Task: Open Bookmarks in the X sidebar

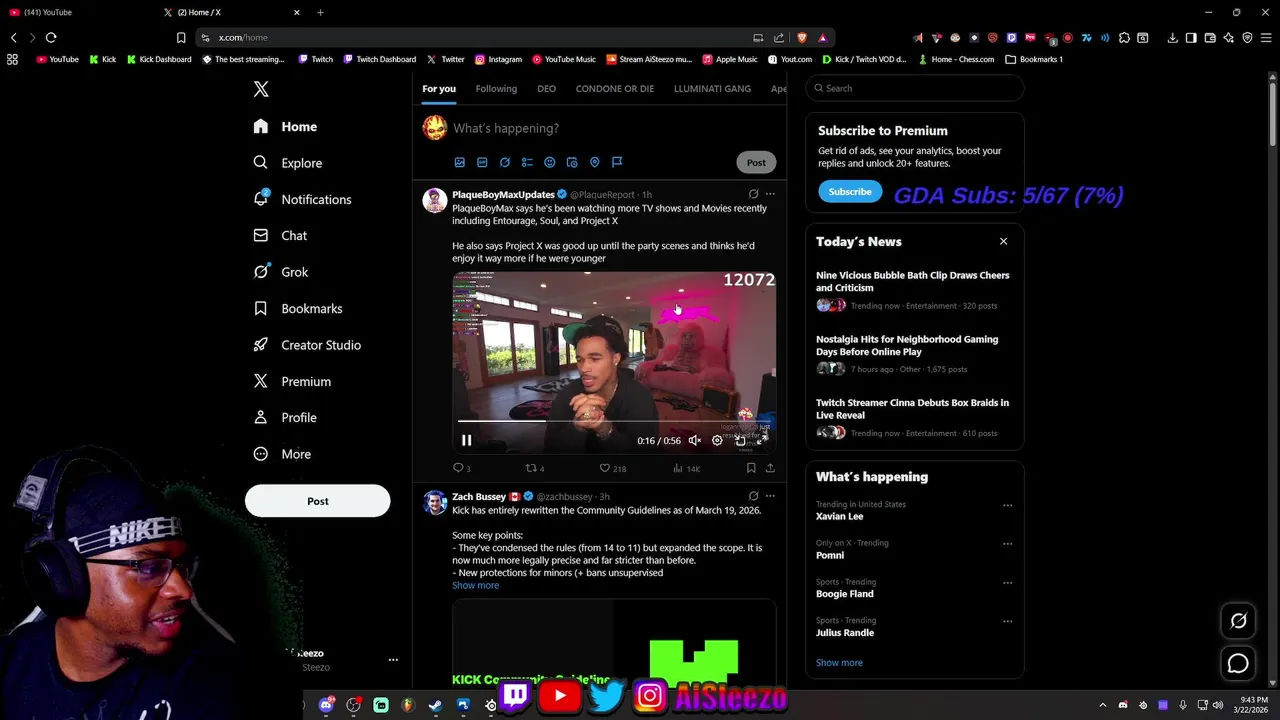Action: click(x=297, y=308)
